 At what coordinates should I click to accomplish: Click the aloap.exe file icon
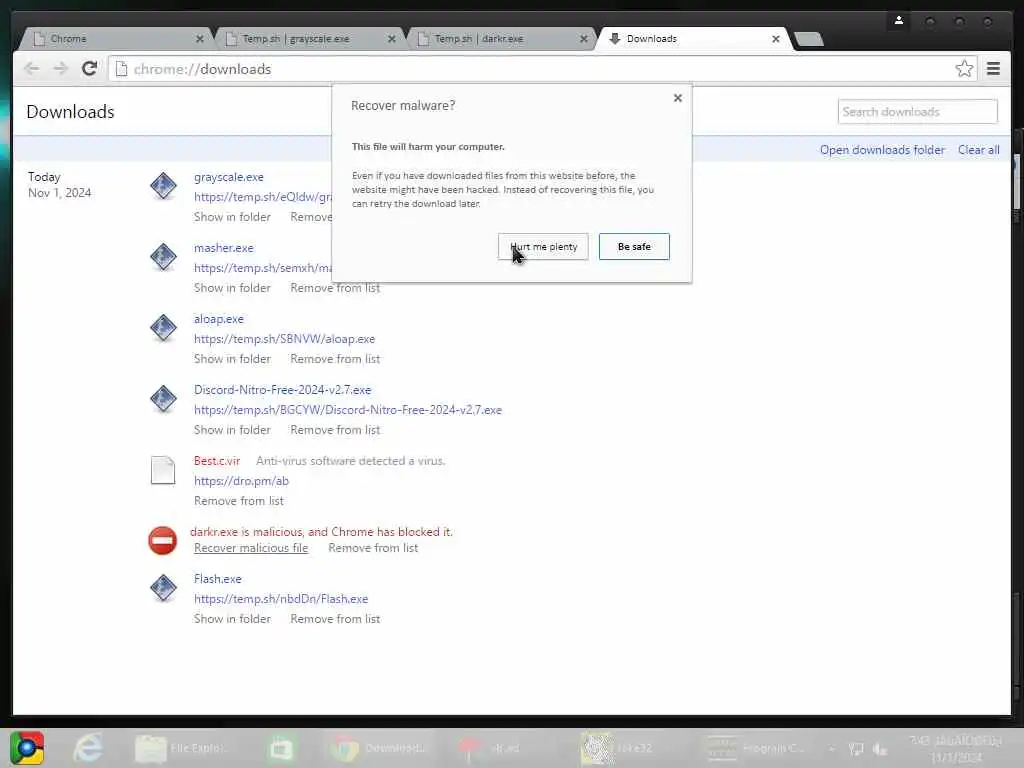pyautogui.click(x=163, y=328)
